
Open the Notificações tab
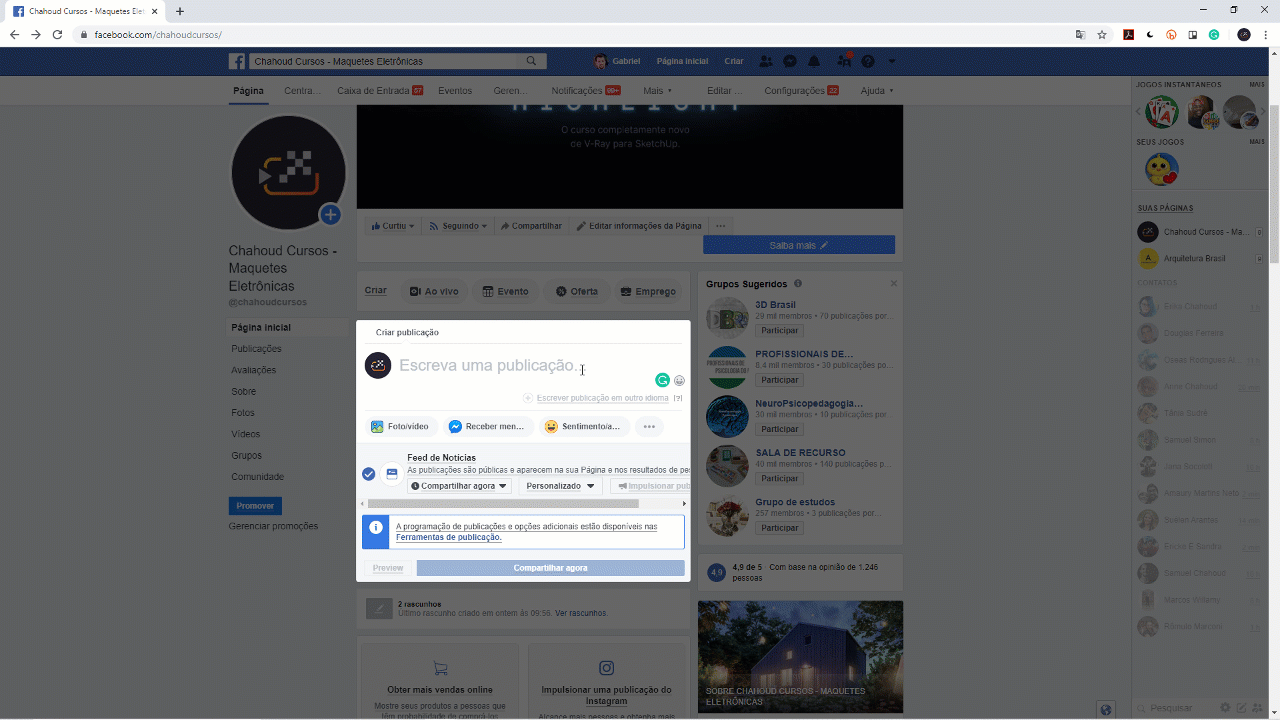pyautogui.click(x=586, y=91)
